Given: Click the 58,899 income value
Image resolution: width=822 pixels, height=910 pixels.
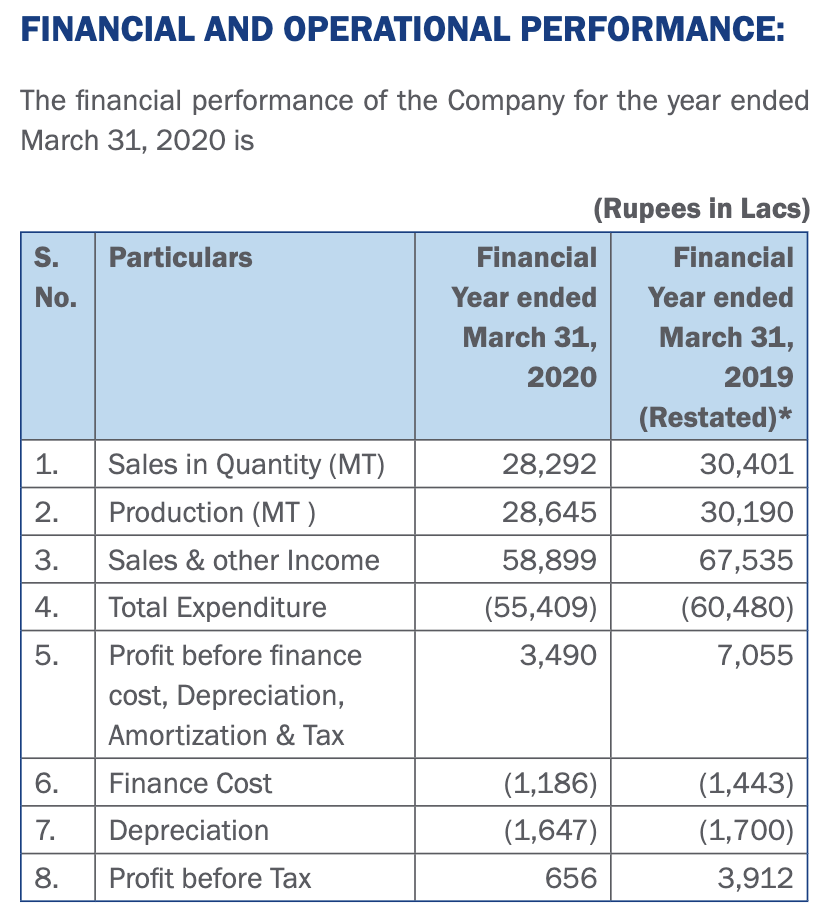Looking at the screenshot, I should [x=549, y=560].
